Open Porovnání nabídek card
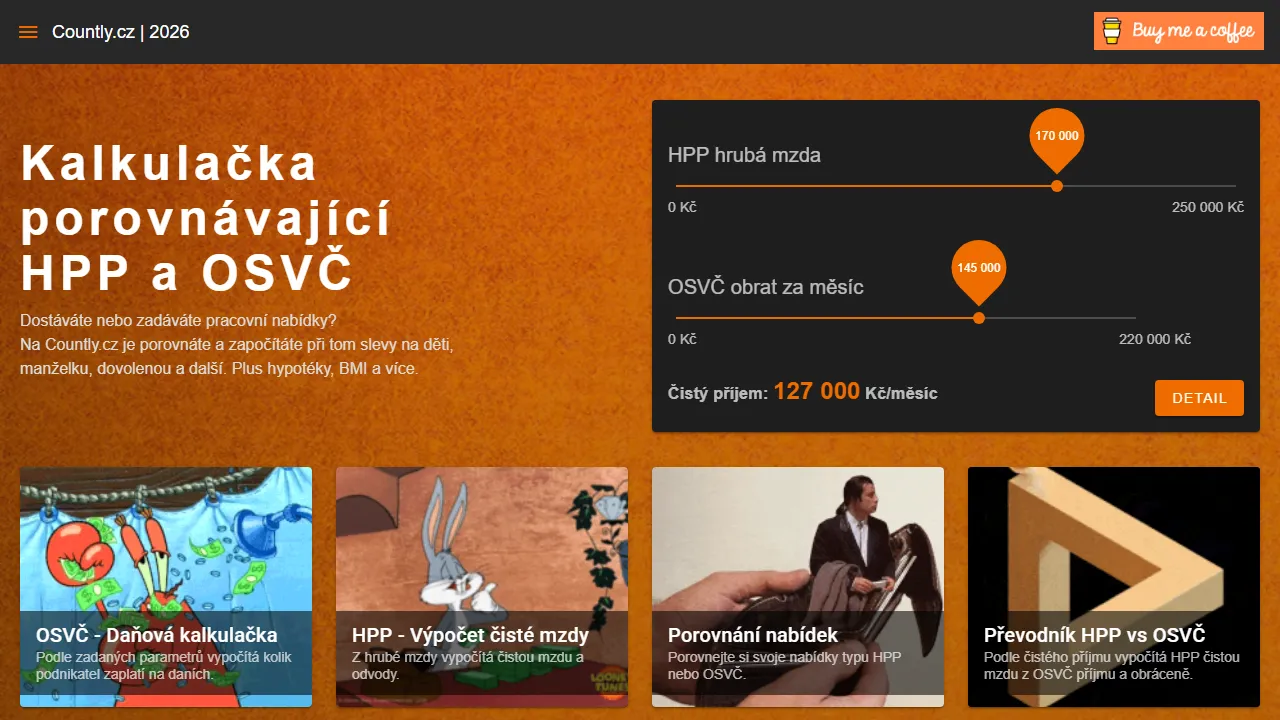The height and width of the screenshot is (720, 1280). pos(798,587)
